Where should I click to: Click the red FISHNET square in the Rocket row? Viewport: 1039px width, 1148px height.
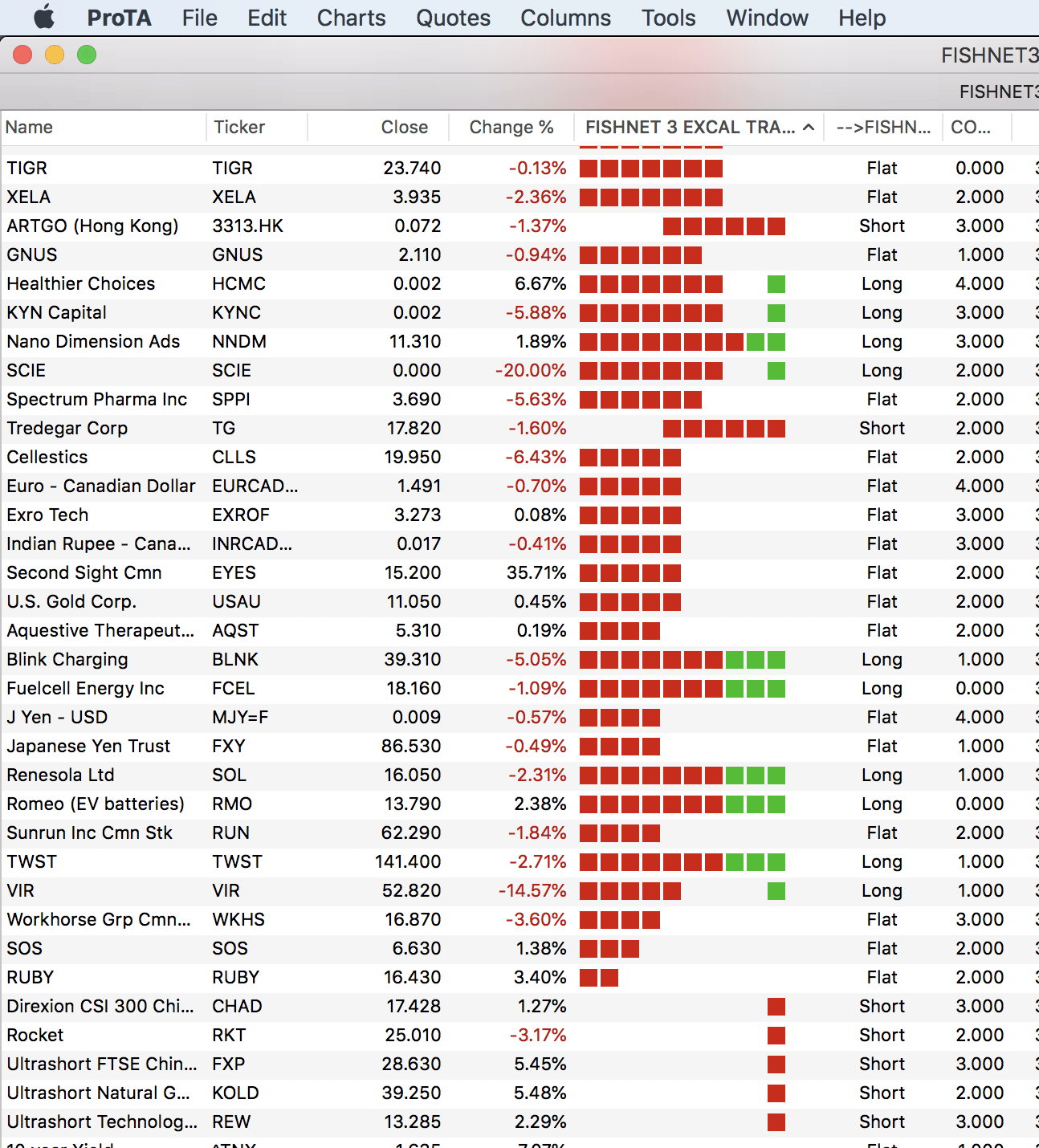[776, 1036]
